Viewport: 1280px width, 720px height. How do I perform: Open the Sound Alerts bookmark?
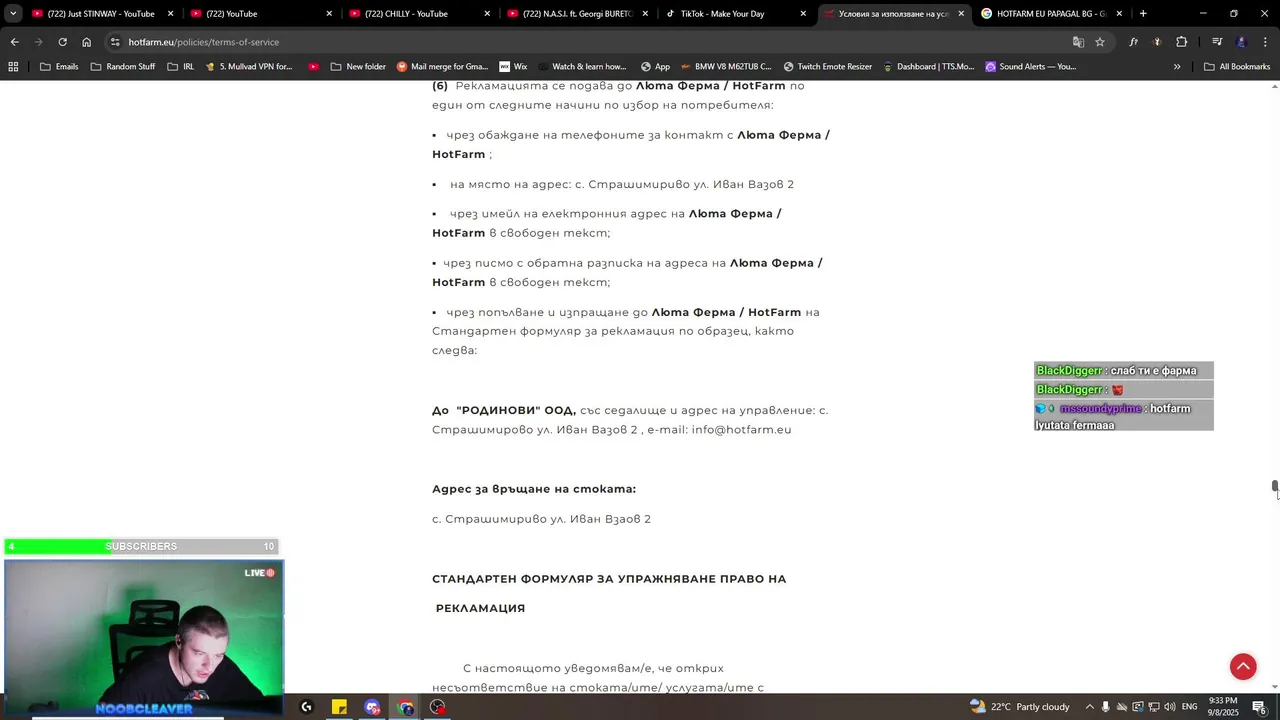(1031, 67)
